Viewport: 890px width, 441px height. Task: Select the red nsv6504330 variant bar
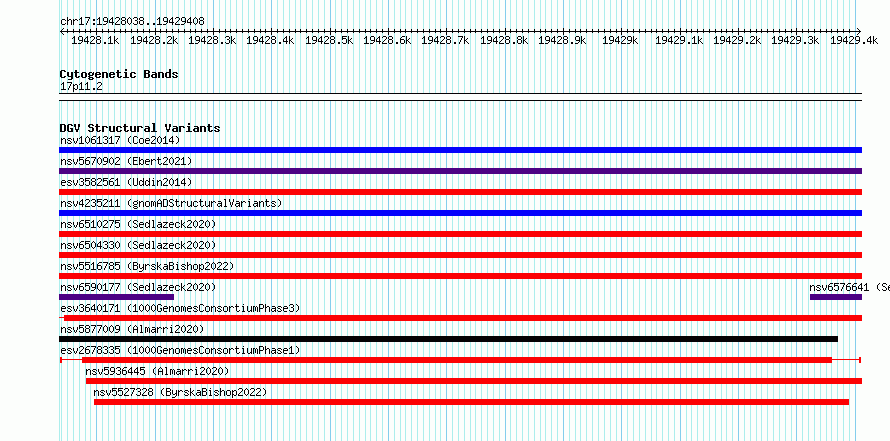coord(460,255)
